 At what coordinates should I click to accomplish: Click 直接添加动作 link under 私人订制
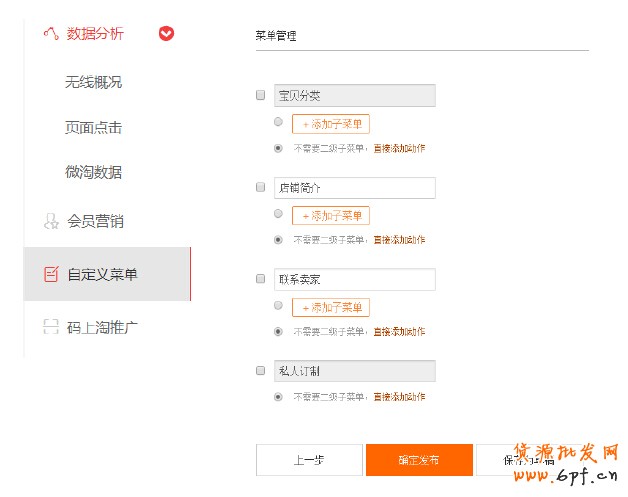[x=399, y=397]
